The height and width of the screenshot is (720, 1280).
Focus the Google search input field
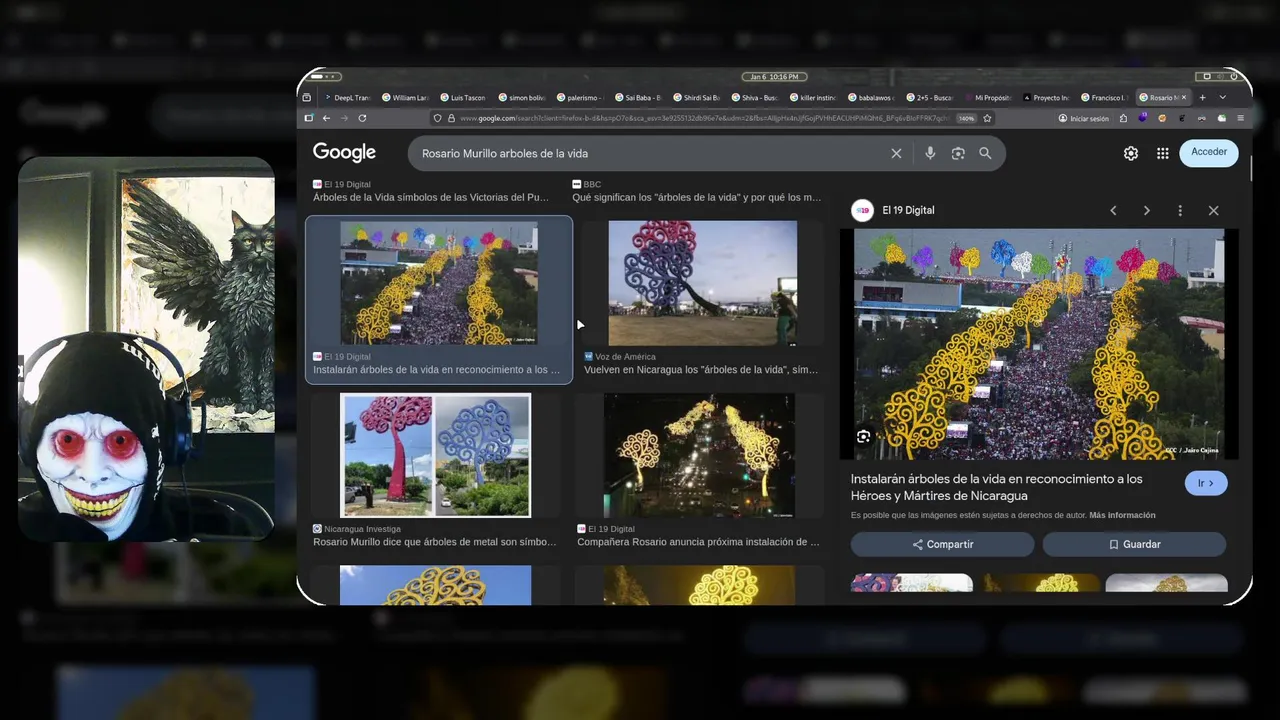(x=650, y=153)
